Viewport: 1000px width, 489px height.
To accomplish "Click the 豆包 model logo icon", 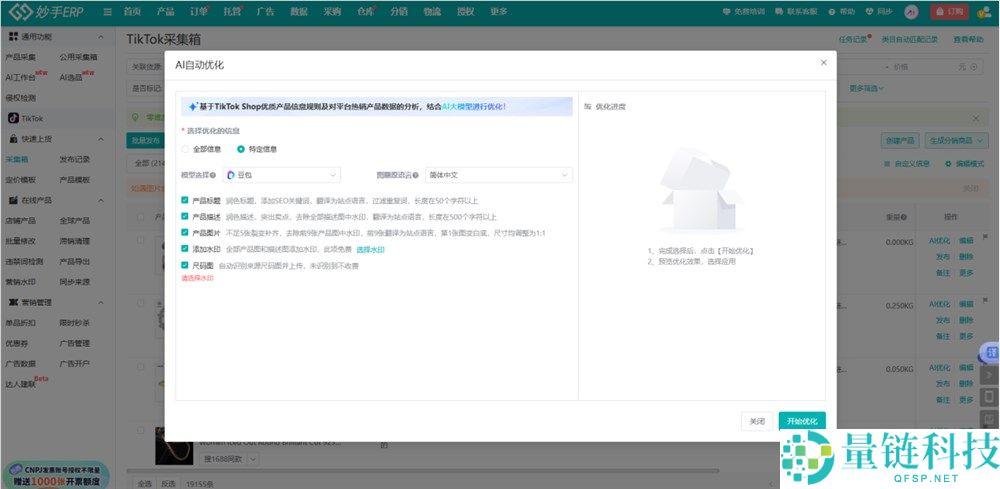I will 231,175.
